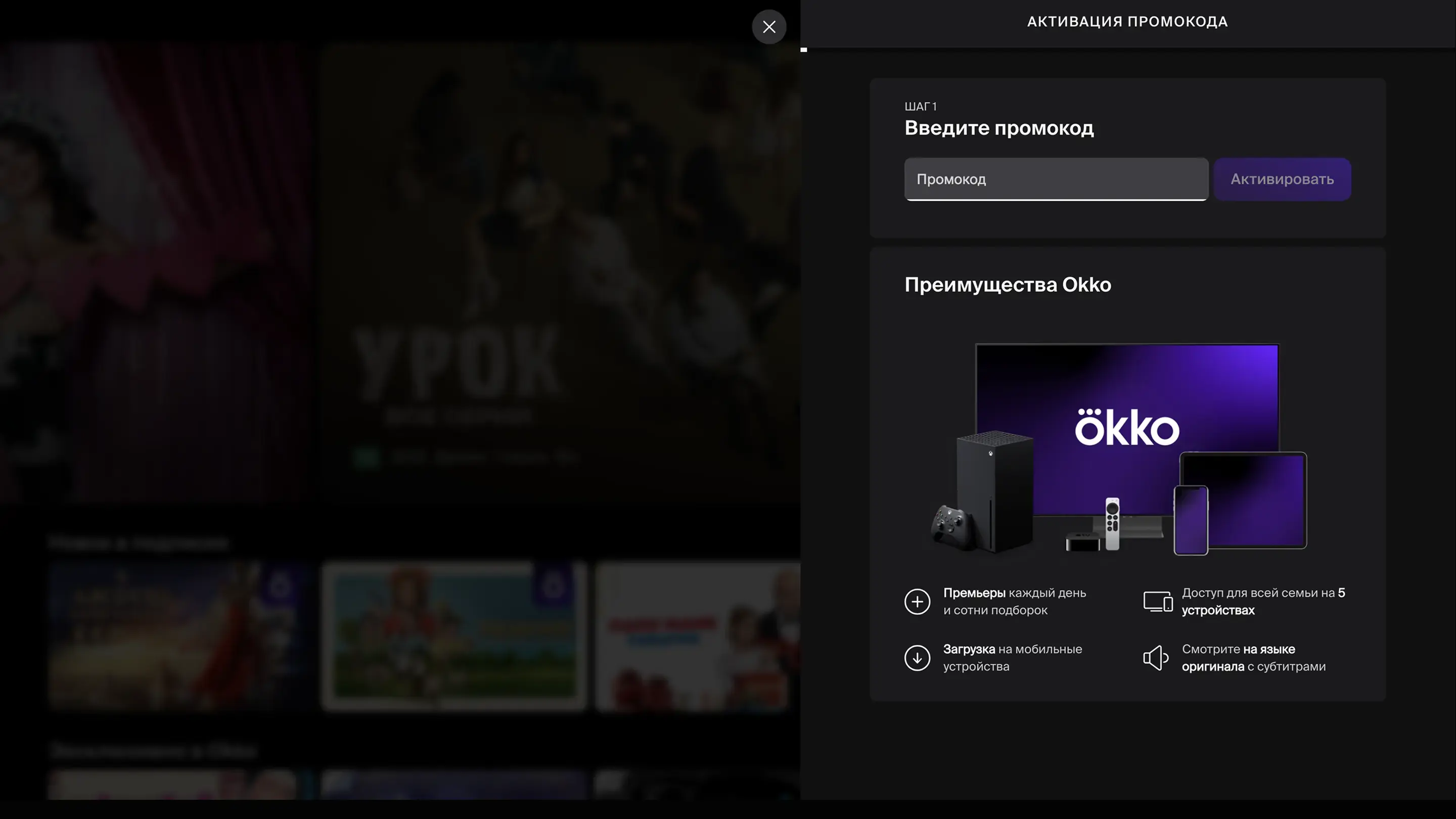Click the Введите промокод heading

coord(999,128)
